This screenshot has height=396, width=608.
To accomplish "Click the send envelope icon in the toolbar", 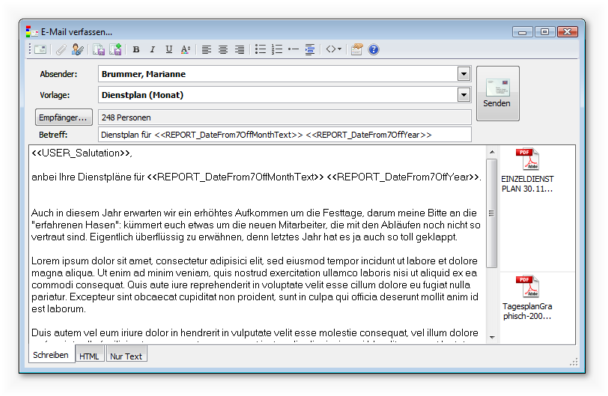I will 40,50.
